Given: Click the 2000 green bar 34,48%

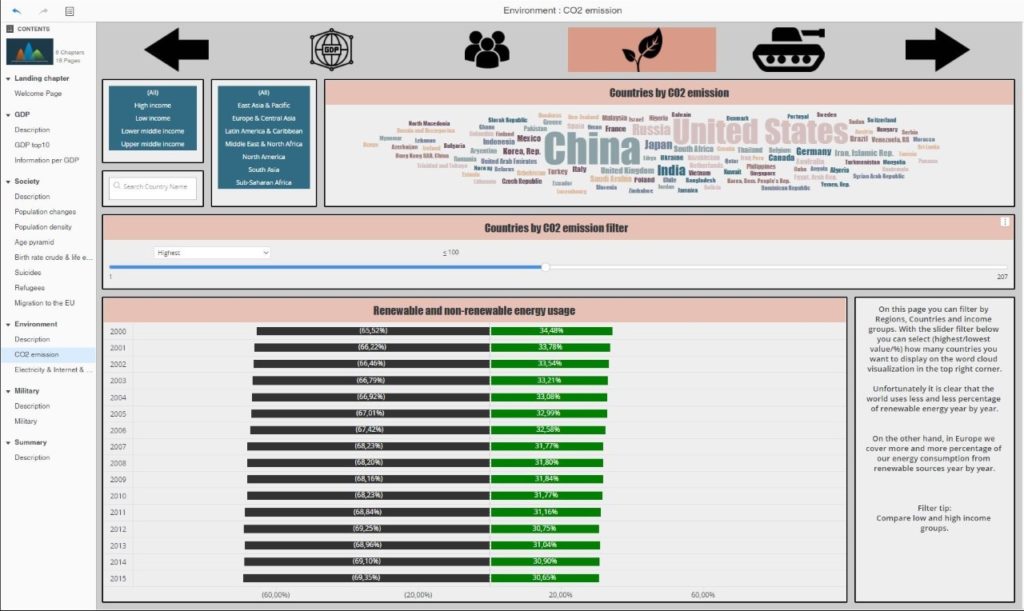Looking at the screenshot, I should click(552, 331).
